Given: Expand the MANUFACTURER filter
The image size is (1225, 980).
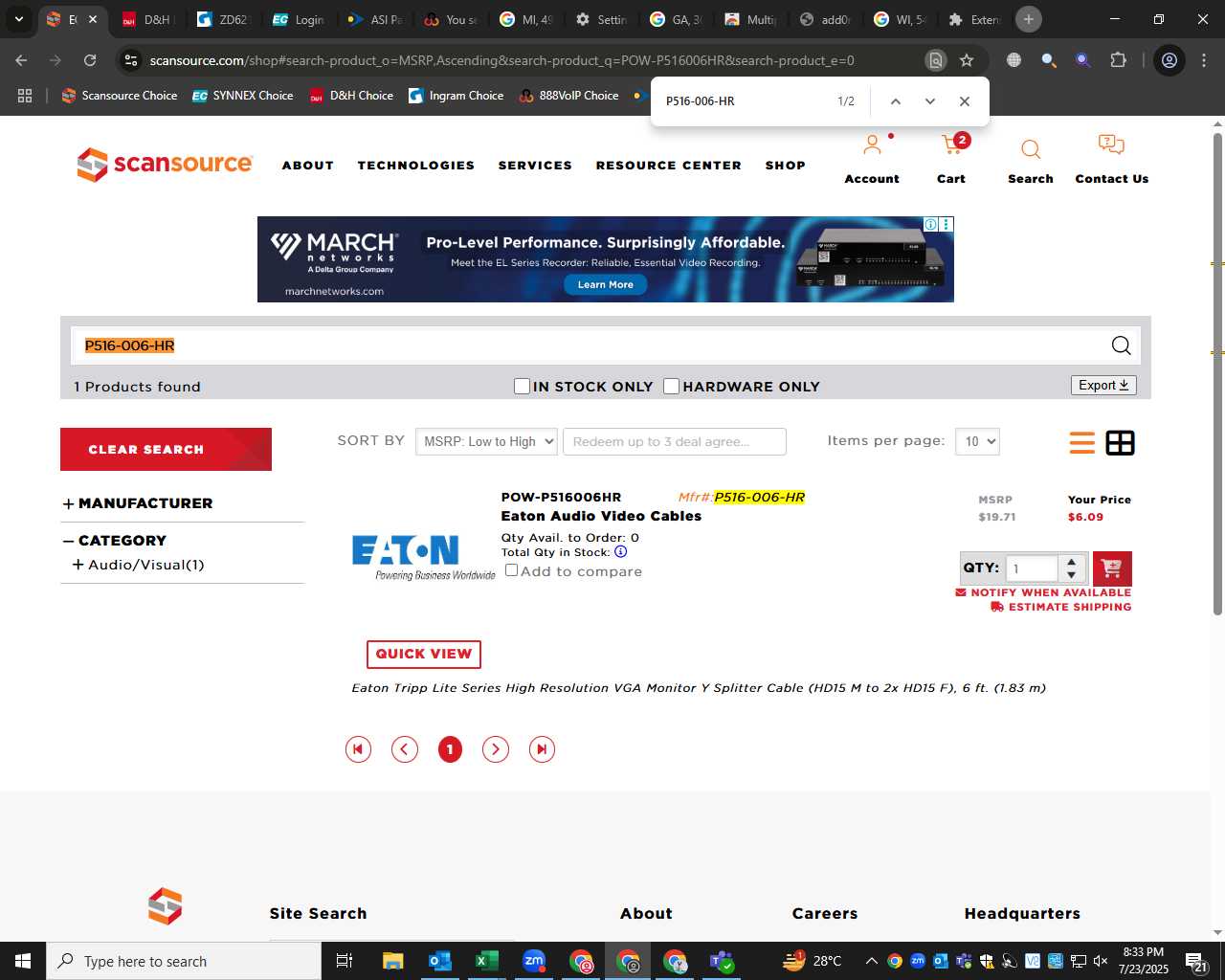Looking at the screenshot, I should [x=138, y=503].
